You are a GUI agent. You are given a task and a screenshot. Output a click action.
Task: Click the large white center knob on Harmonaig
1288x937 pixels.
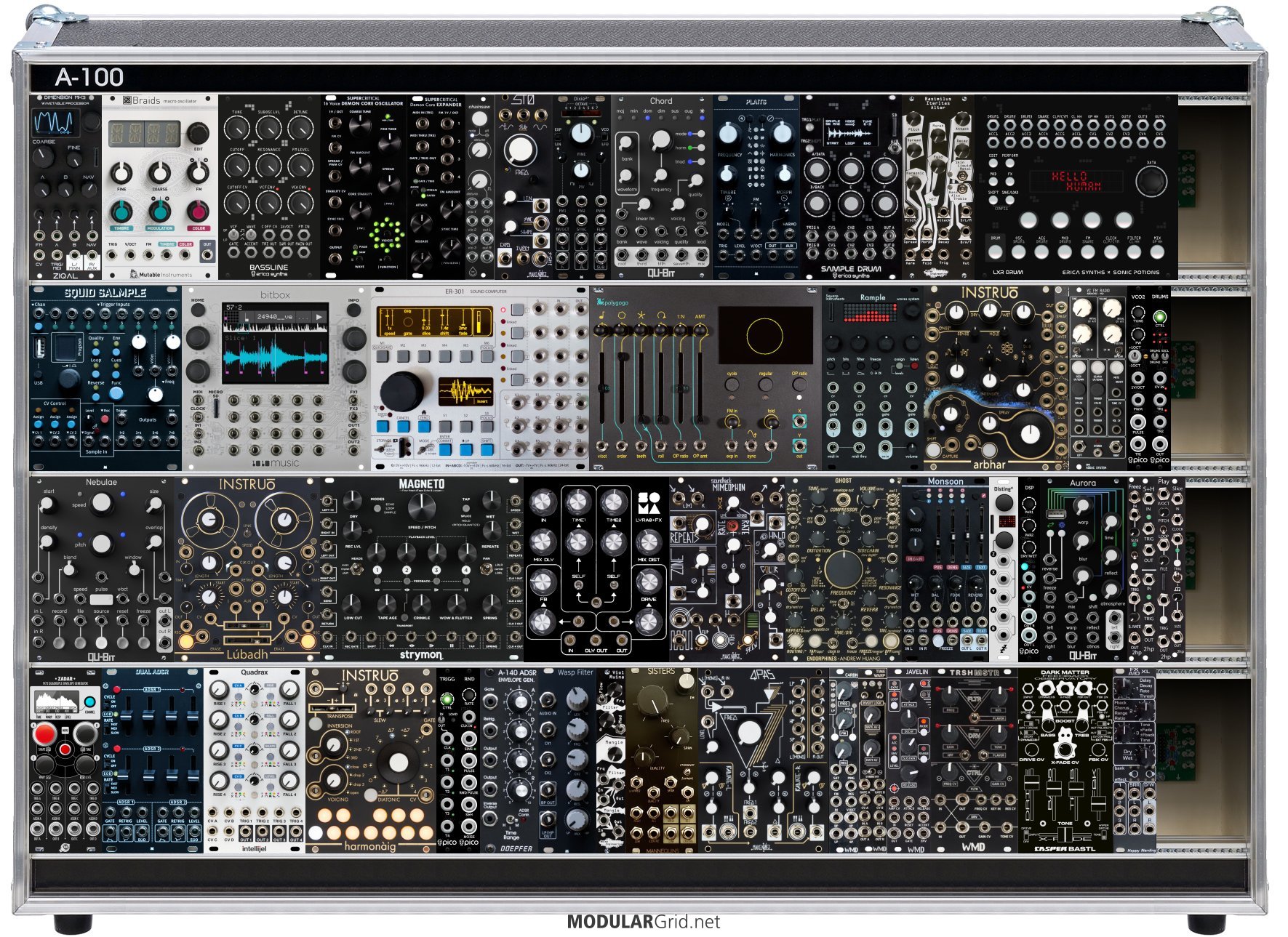point(398,763)
